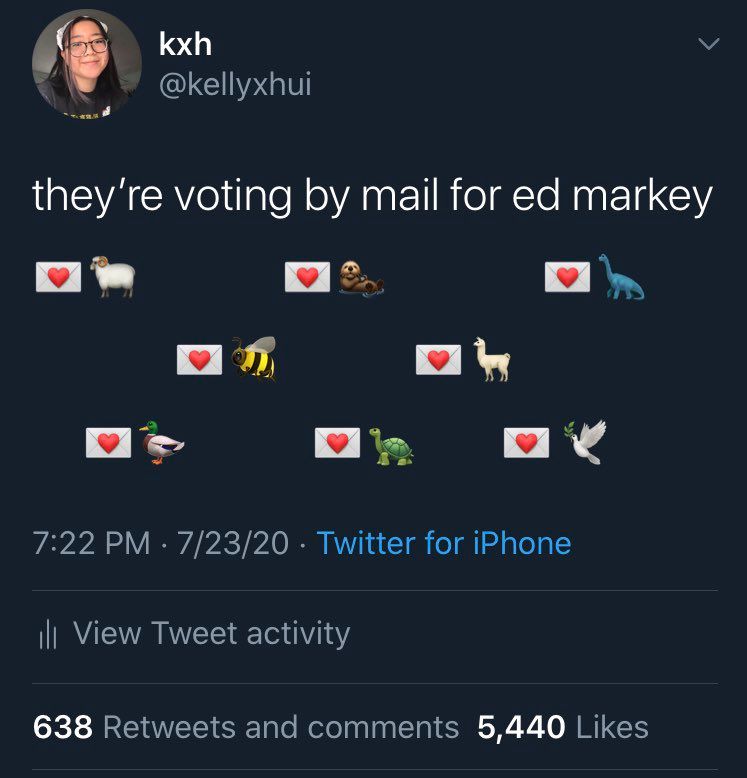The height and width of the screenshot is (778, 747).
Task: Open the kxh profile picture
Action: (x=87, y=64)
